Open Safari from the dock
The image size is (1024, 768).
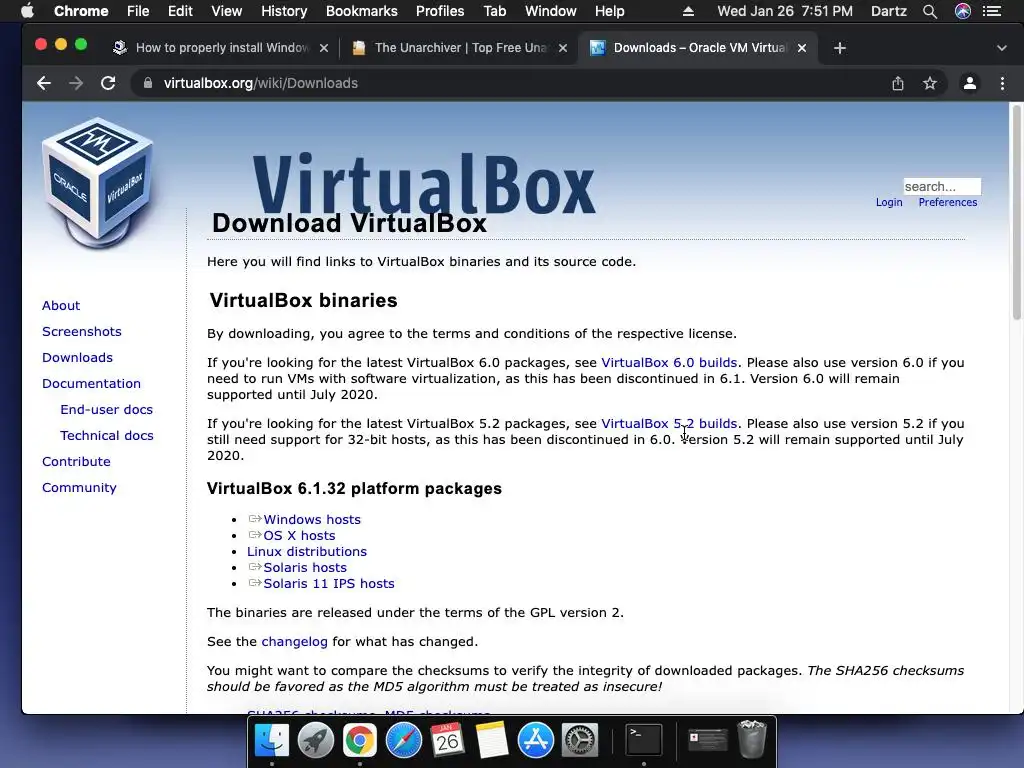(404, 740)
